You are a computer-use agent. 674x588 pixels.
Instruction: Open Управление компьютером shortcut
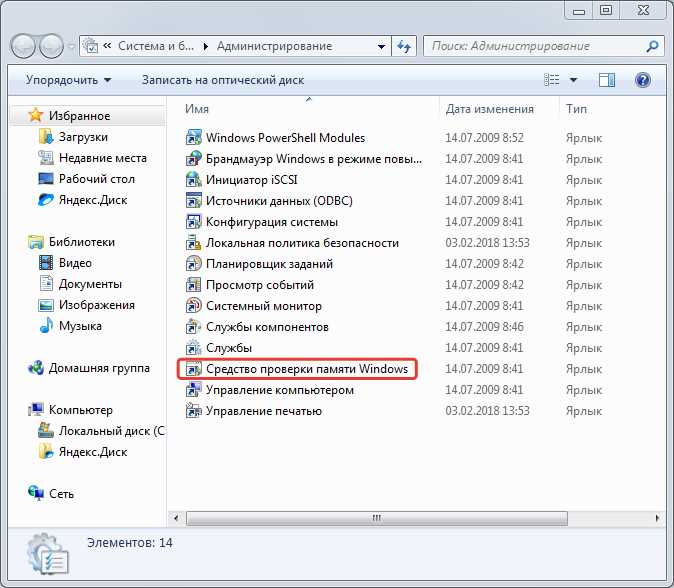(x=279, y=390)
